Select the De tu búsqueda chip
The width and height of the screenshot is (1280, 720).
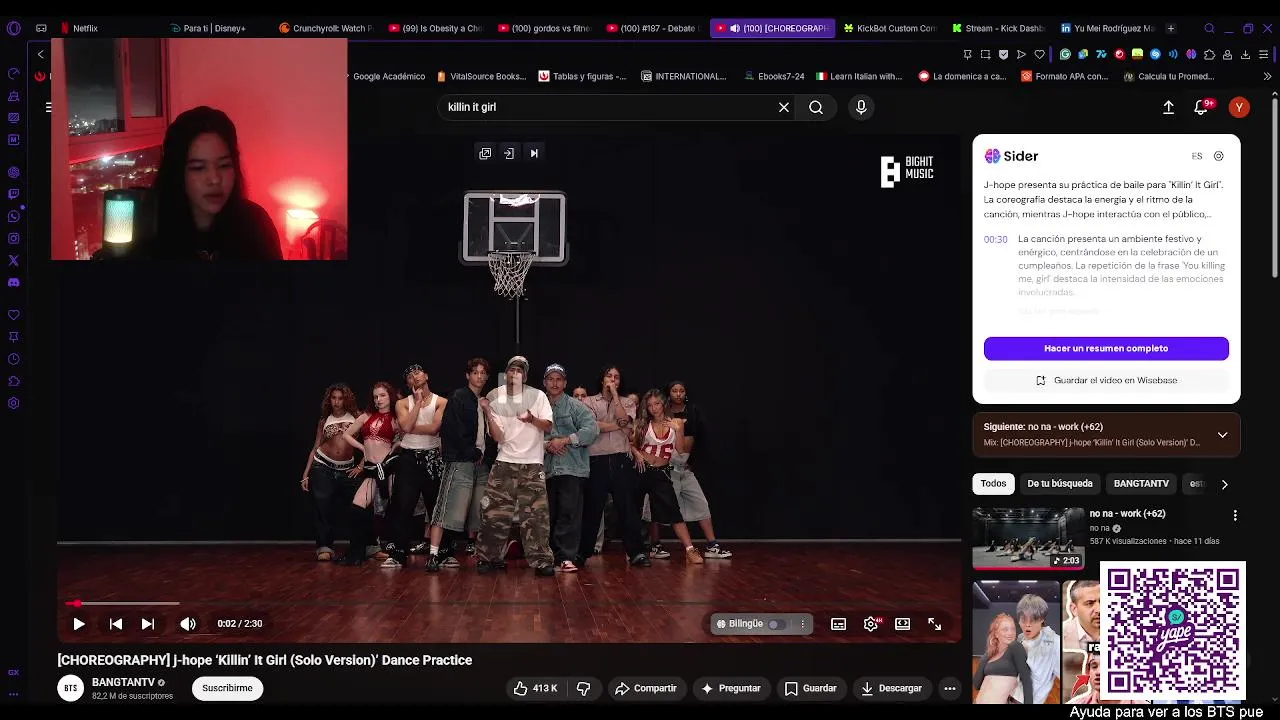tap(1060, 484)
